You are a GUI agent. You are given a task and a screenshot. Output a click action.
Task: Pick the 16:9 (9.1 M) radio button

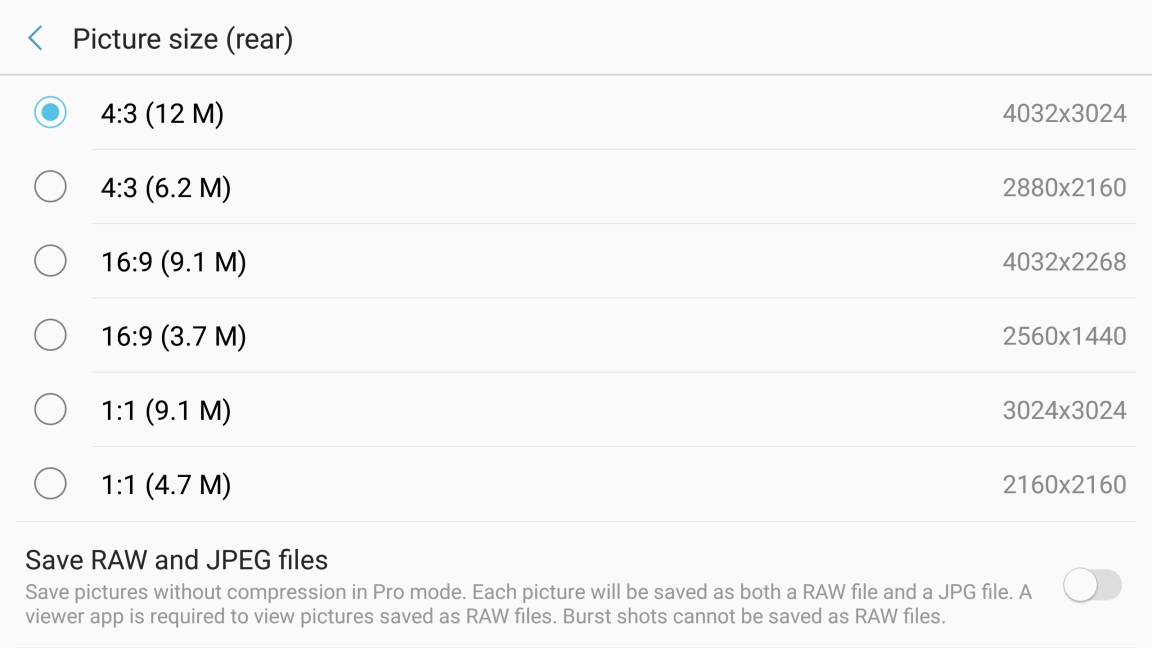[x=50, y=261]
